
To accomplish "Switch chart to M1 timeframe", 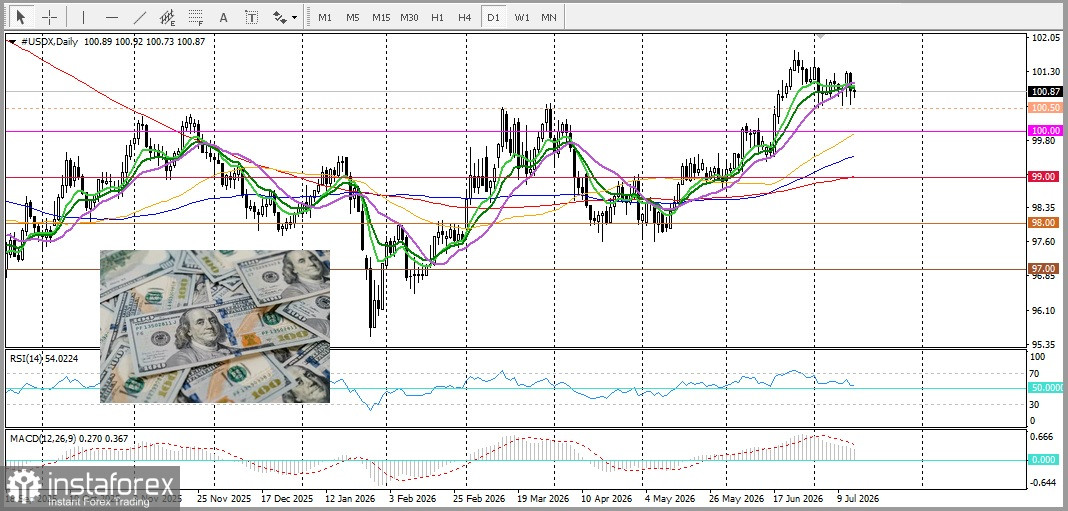I will coord(325,17).
